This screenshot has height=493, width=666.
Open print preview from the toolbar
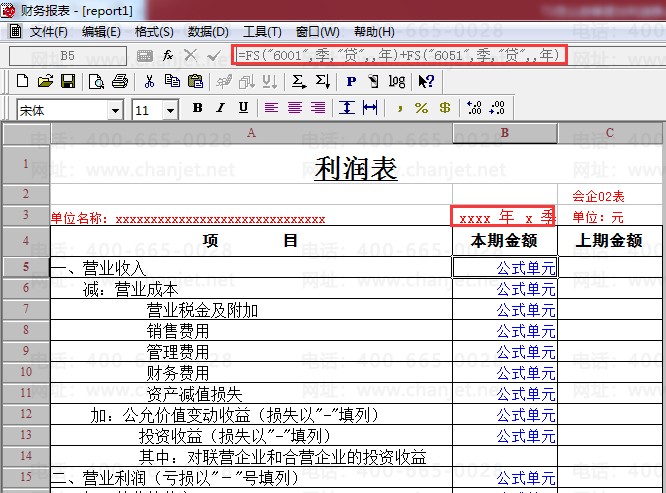tap(97, 81)
